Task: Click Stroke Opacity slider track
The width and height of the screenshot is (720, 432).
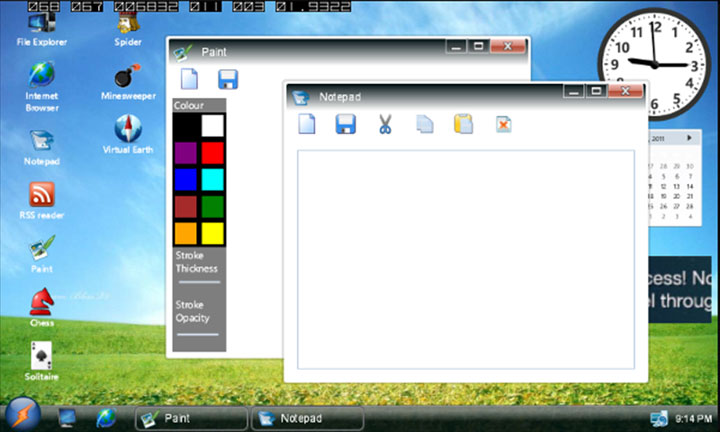Action: click(x=198, y=335)
